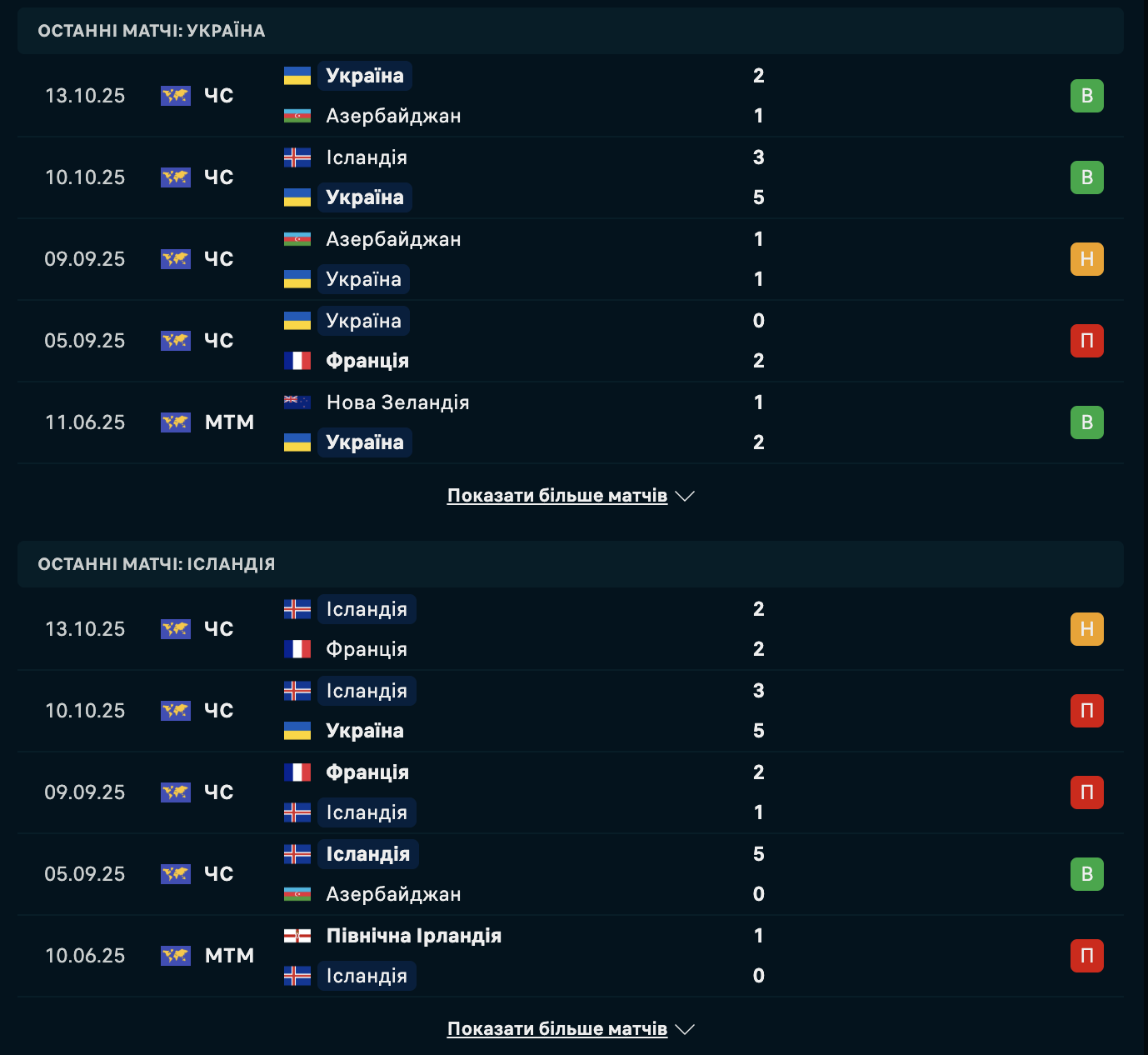Select the 'Останні матчі: Україна' section header

[152, 31]
